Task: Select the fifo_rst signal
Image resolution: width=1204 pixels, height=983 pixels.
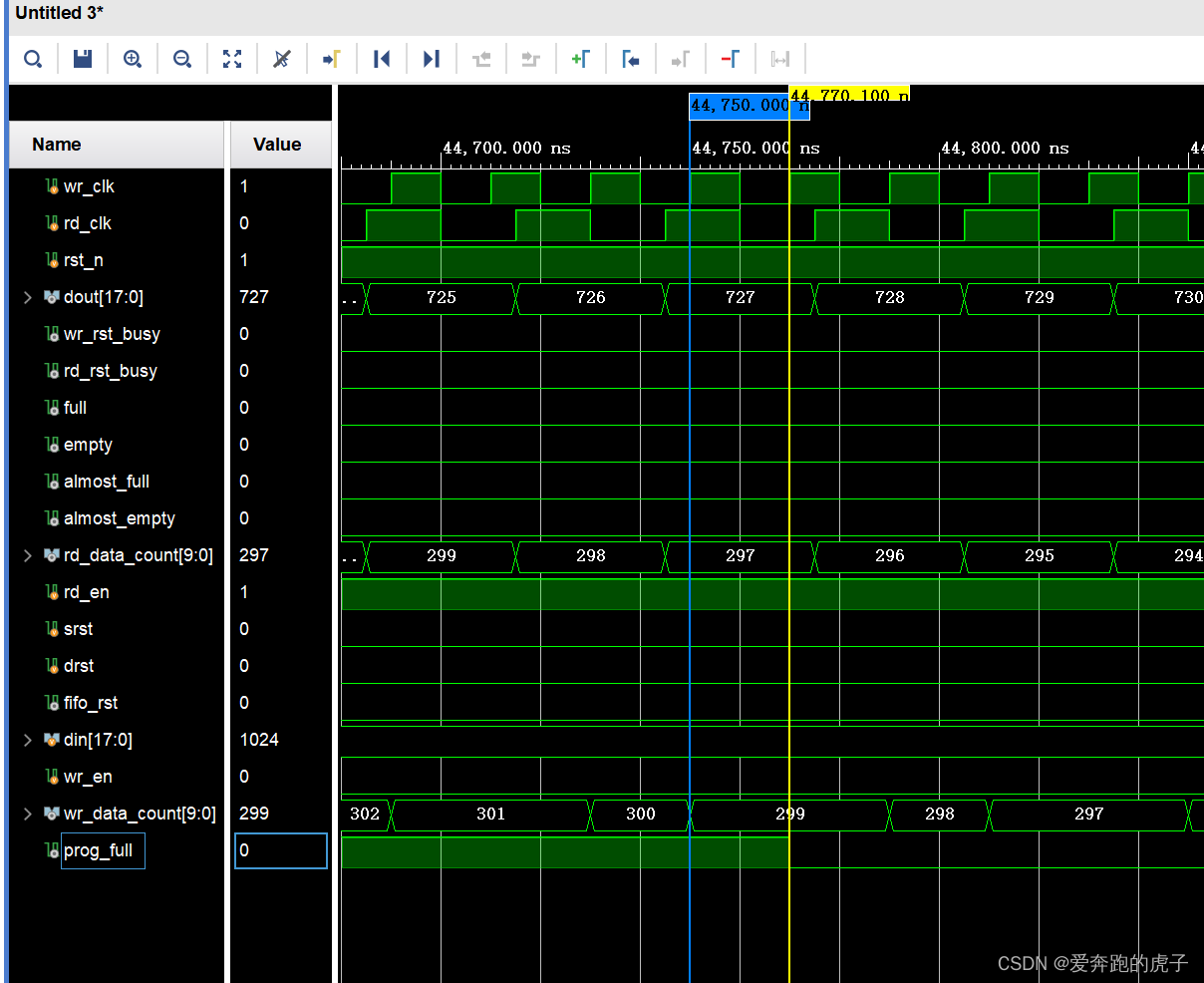Action: (91, 703)
